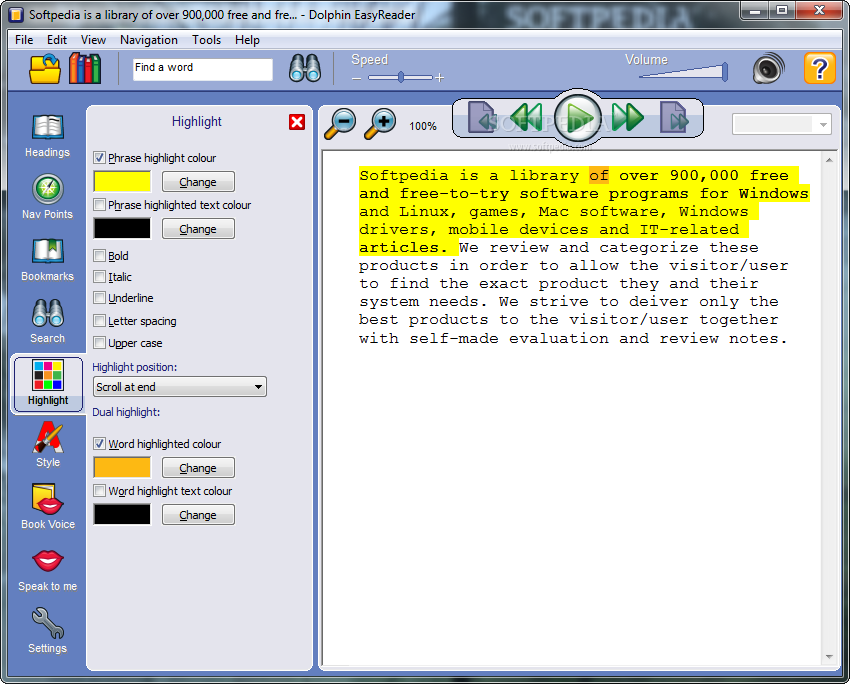Increase speed with the plus sign
Image resolution: width=850 pixels, height=684 pixels.
(x=440, y=78)
